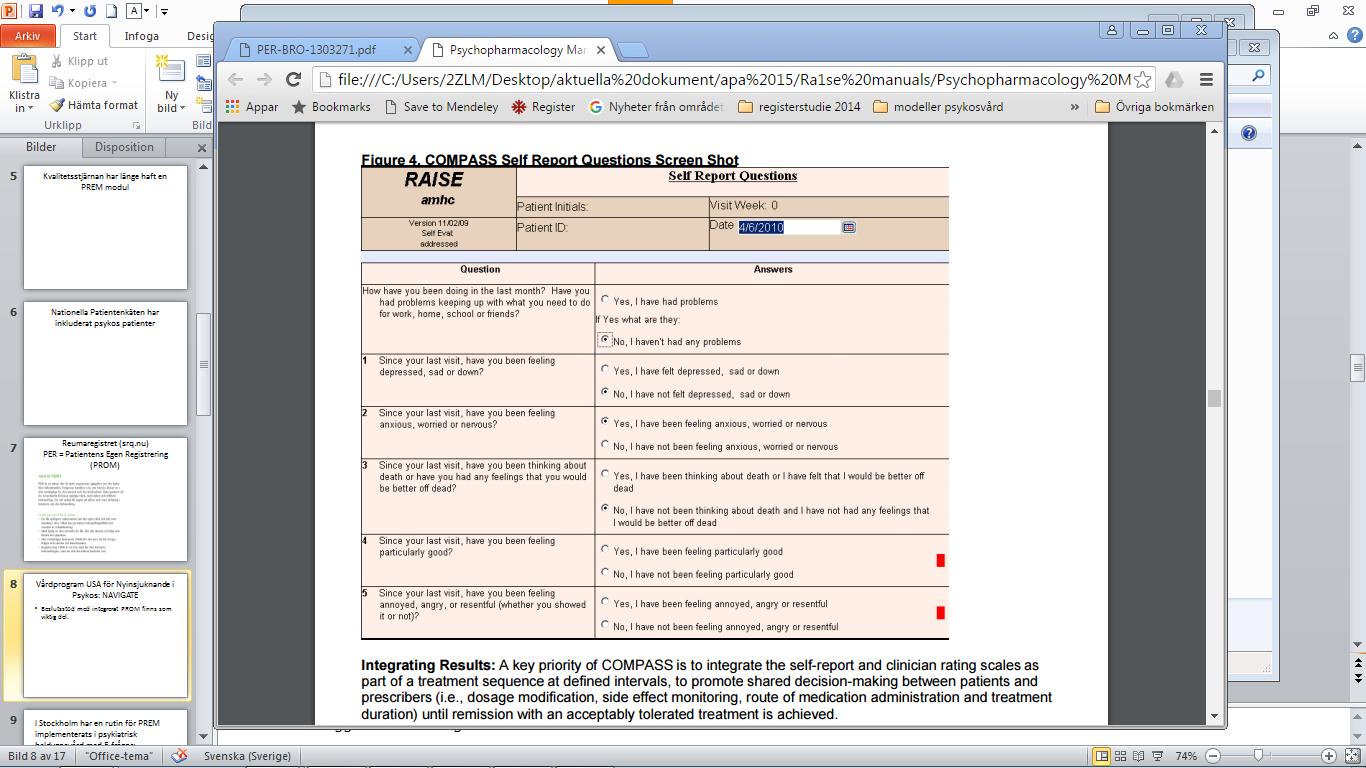The image size is (1366, 768).
Task: Switch to Normal view in status bar
Action: click(1101, 756)
